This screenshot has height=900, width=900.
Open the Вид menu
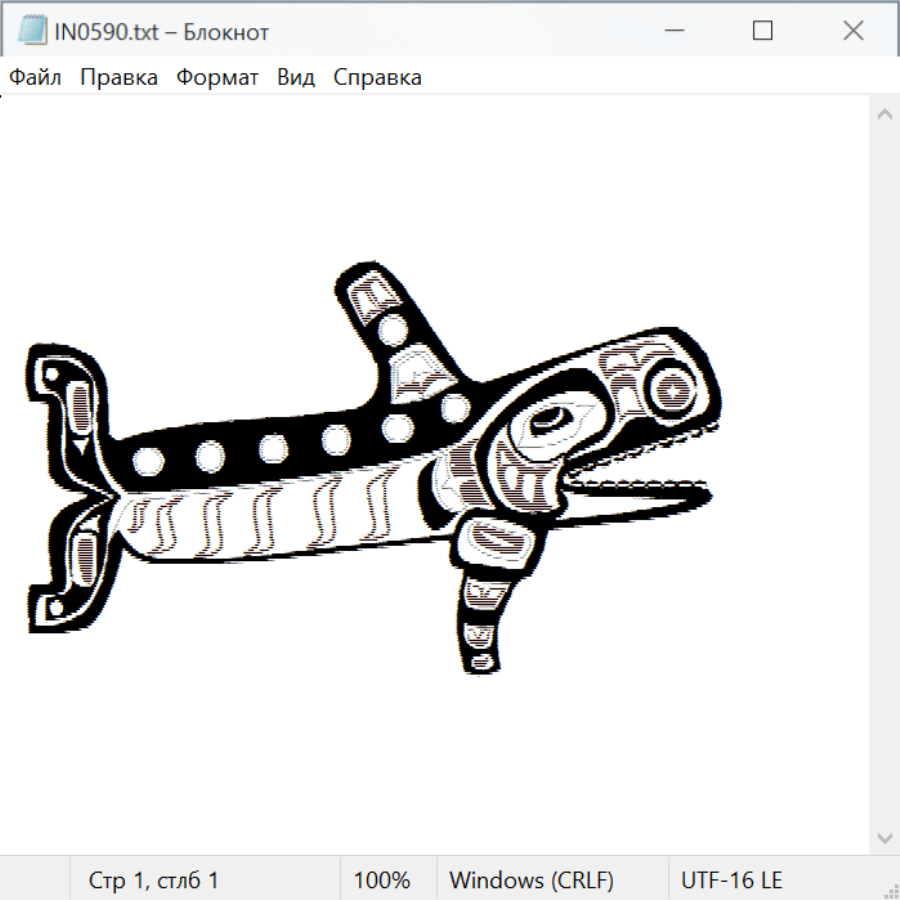click(295, 77)
